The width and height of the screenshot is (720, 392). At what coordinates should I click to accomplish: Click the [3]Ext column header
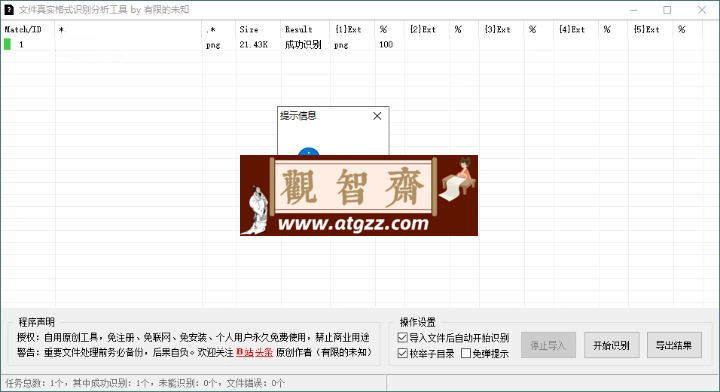click(501, 29)
